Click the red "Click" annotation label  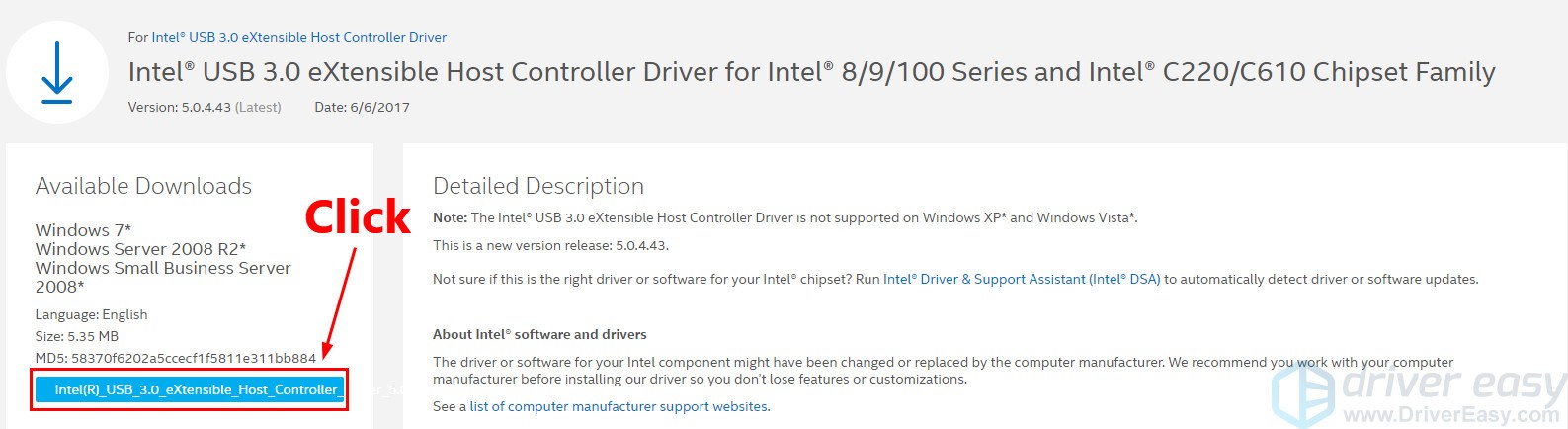[357, 217]
